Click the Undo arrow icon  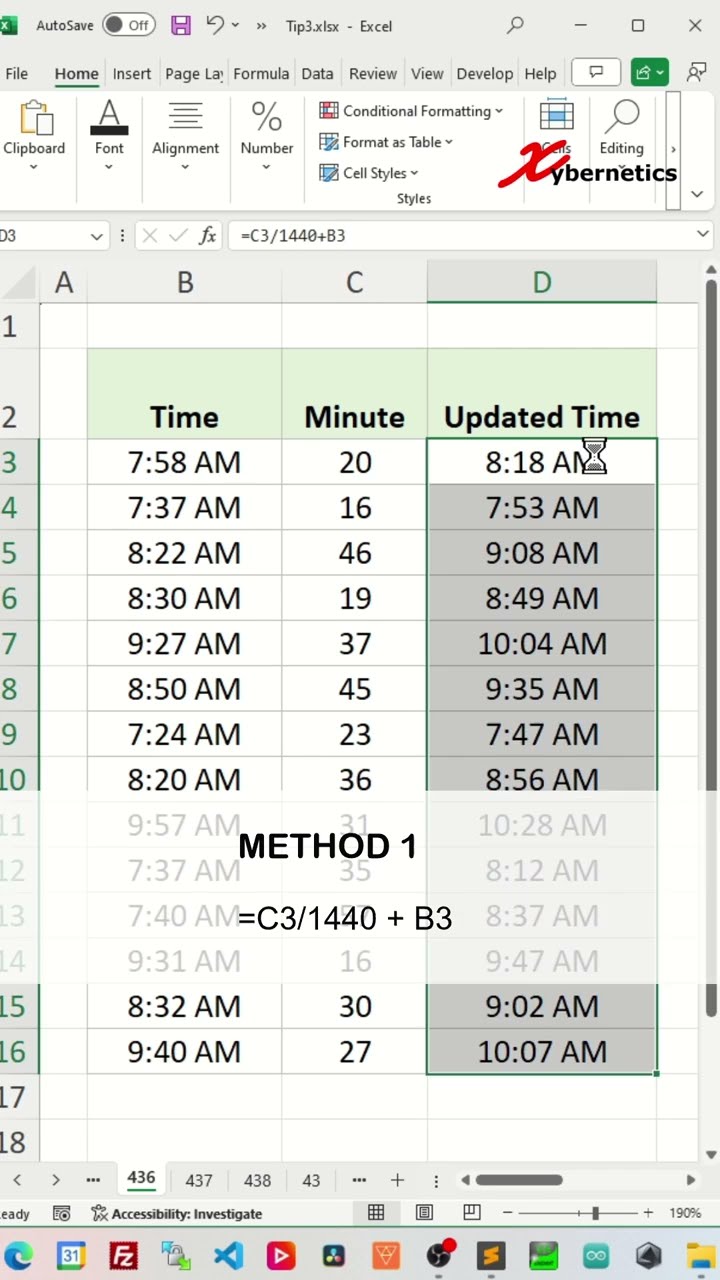click(215, 25)
